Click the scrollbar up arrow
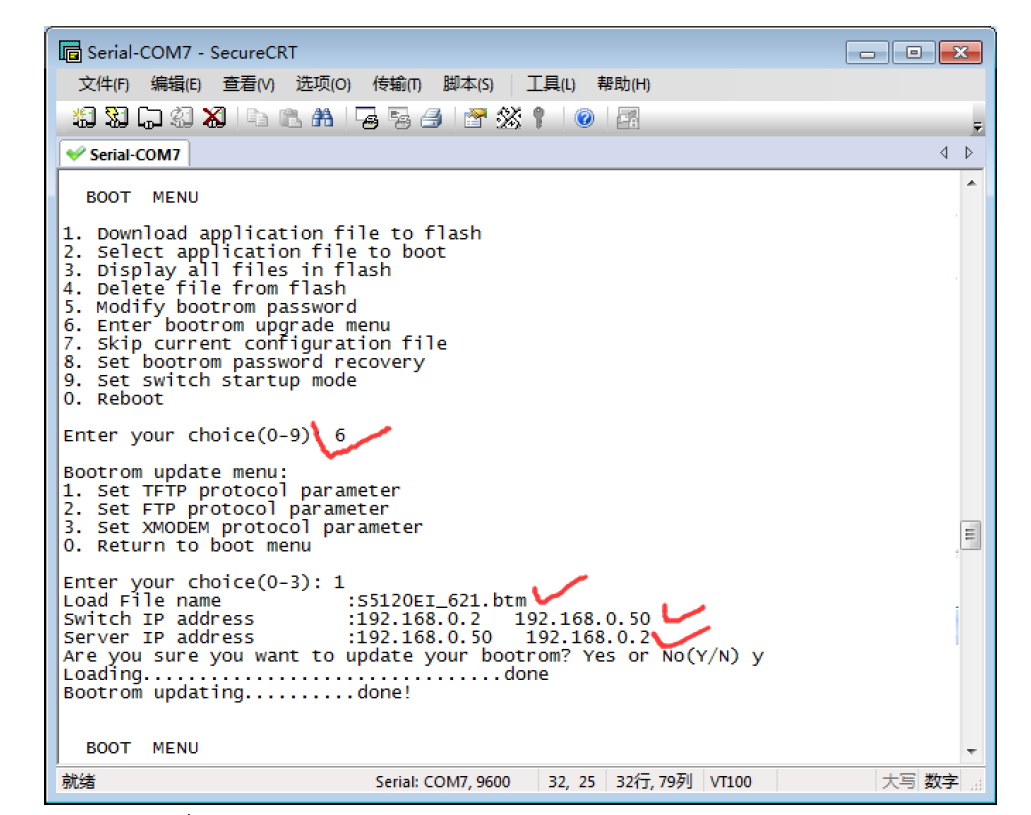The width and height of the screenshot is (1031, 815). (971, 184)
